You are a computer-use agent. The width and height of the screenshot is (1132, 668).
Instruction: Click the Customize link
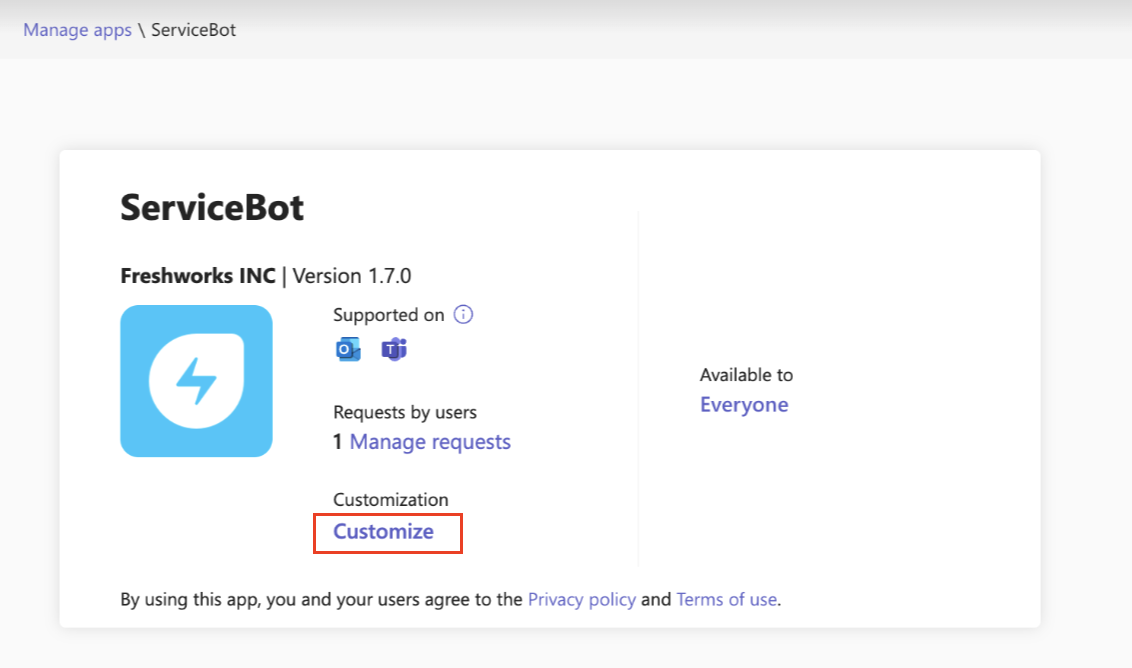(383, 532)
